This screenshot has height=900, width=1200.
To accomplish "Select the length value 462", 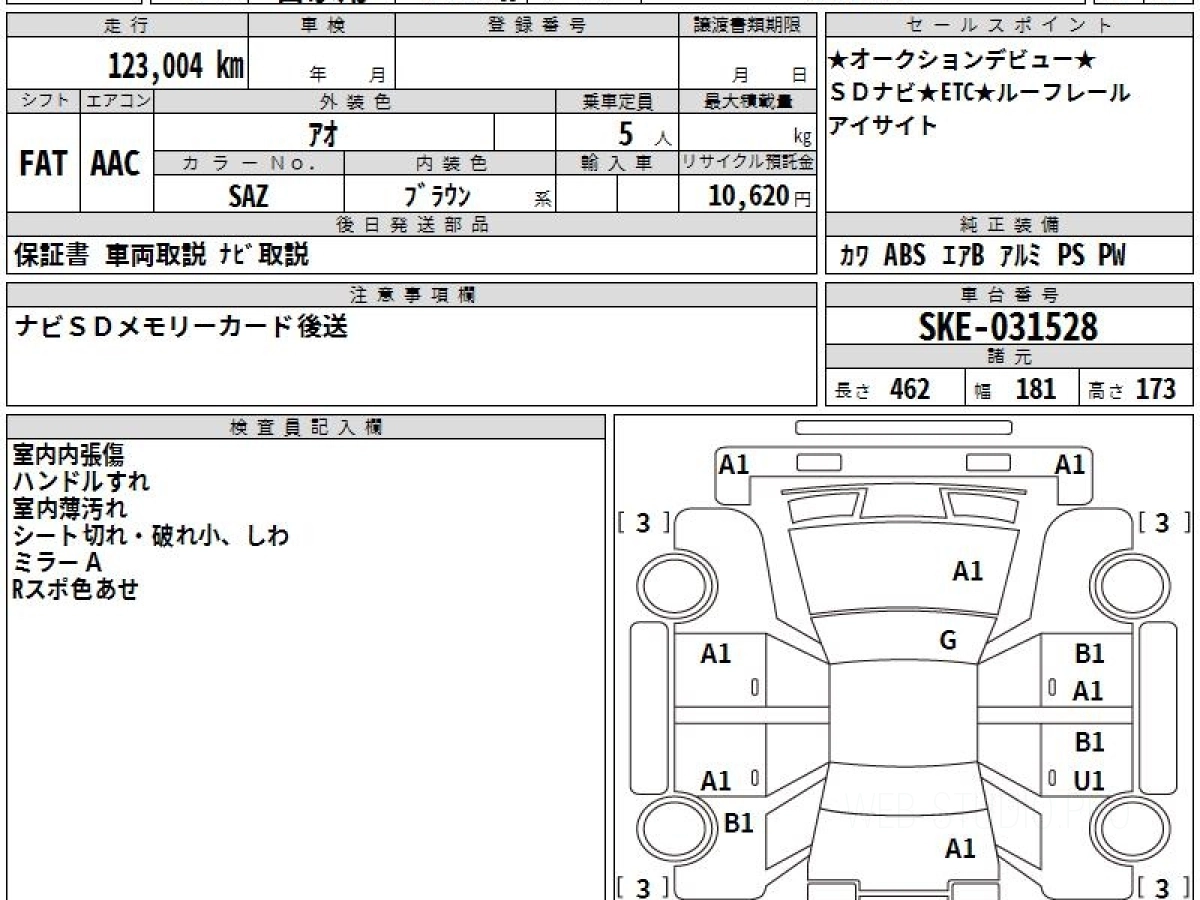I will [x=910, y=389].
